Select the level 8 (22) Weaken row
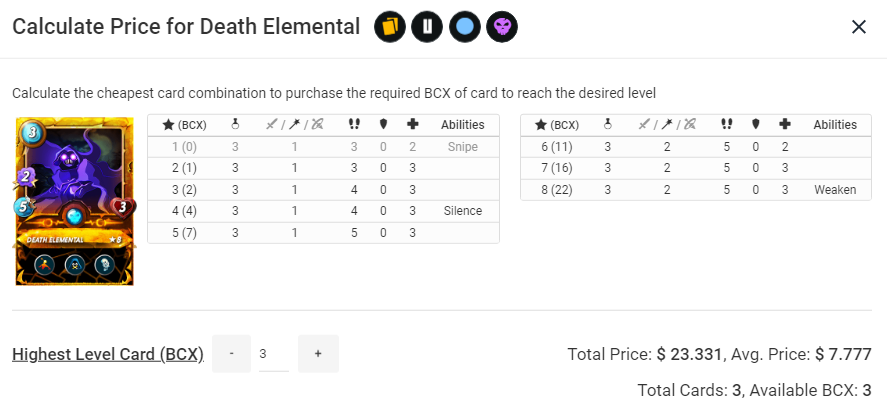The width and height of the screenshot is (887, 411). pos(696,190)
